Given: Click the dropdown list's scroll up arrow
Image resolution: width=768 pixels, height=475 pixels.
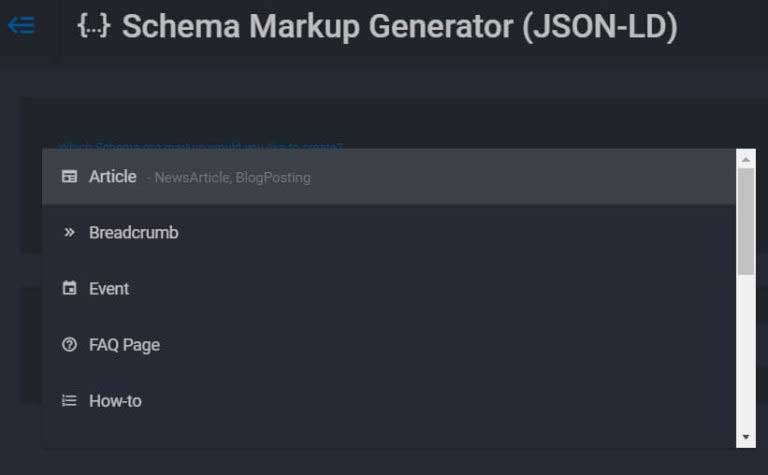Looking at the screenshot, I should (746, 160).
